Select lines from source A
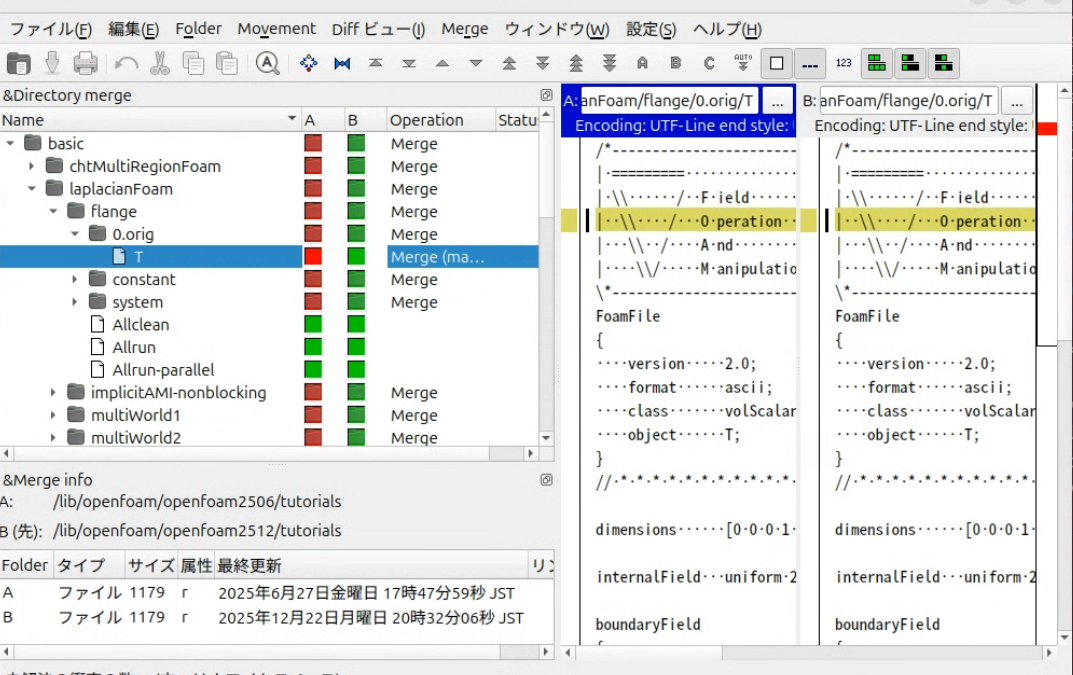 point(642,64)
